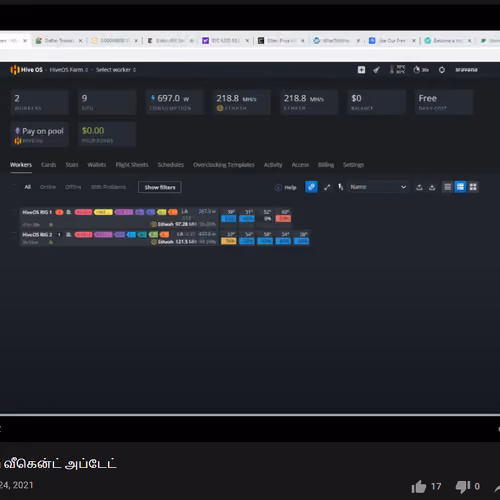Click the download/import icon
500x500 pixels.
(432, 187)
